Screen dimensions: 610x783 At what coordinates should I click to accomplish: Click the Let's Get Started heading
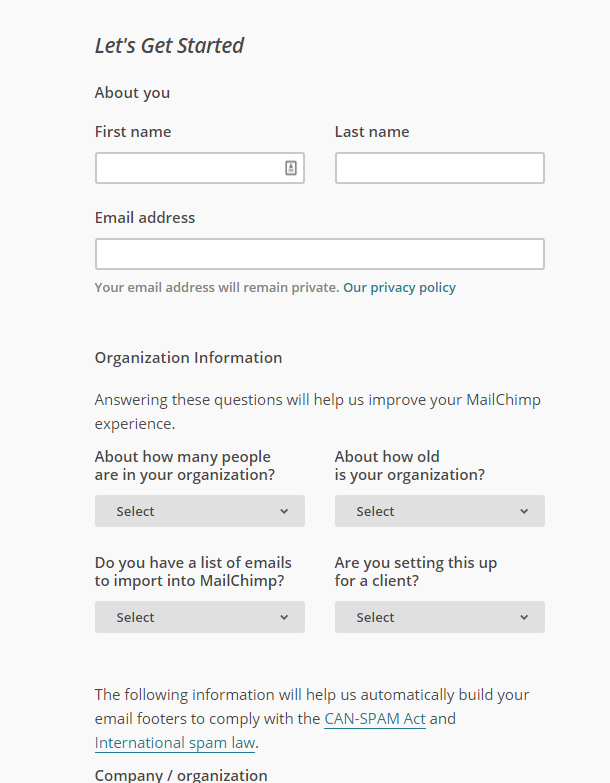coord(169,45)
